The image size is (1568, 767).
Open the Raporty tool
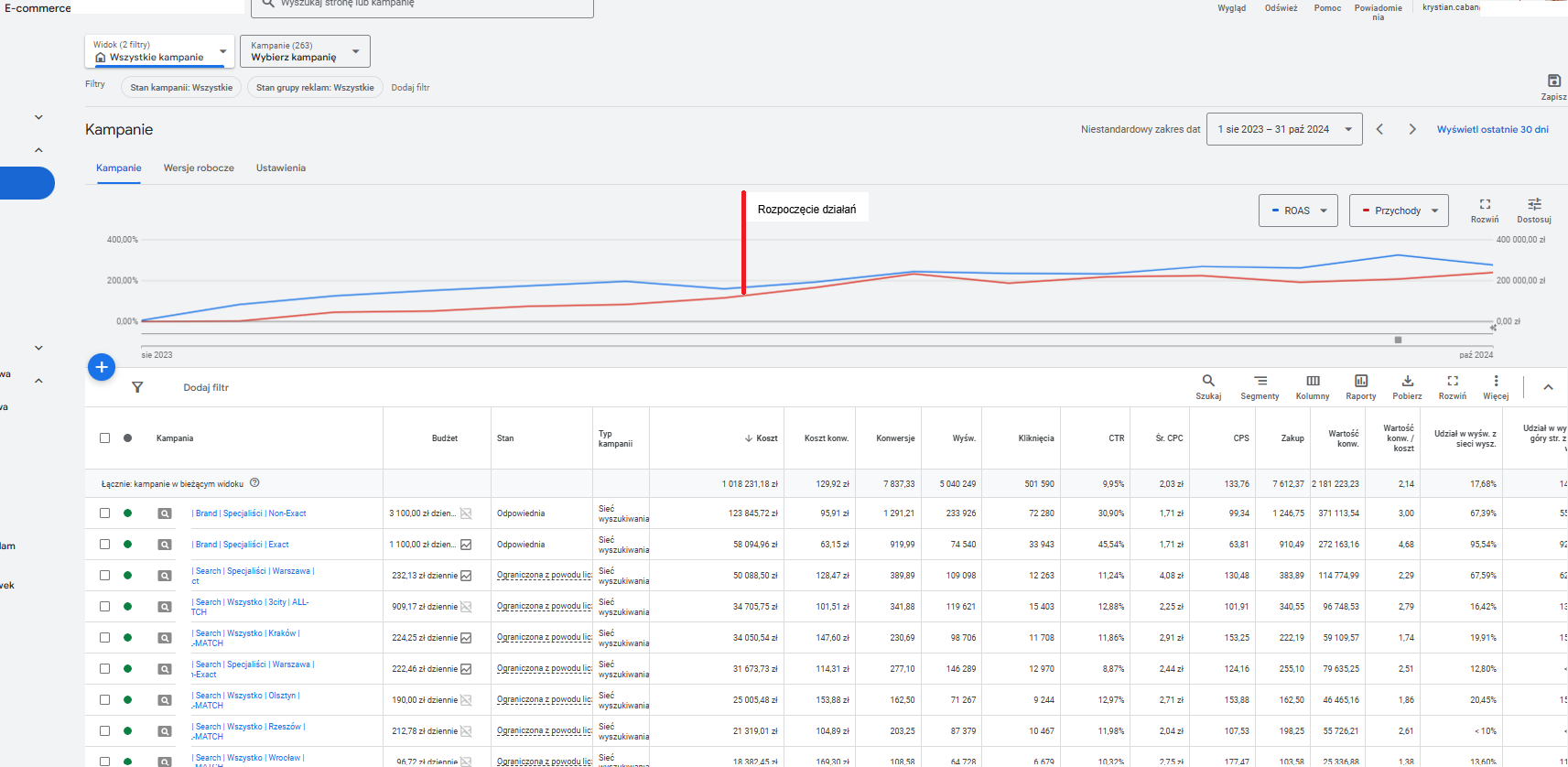(x=1361, y=387)
